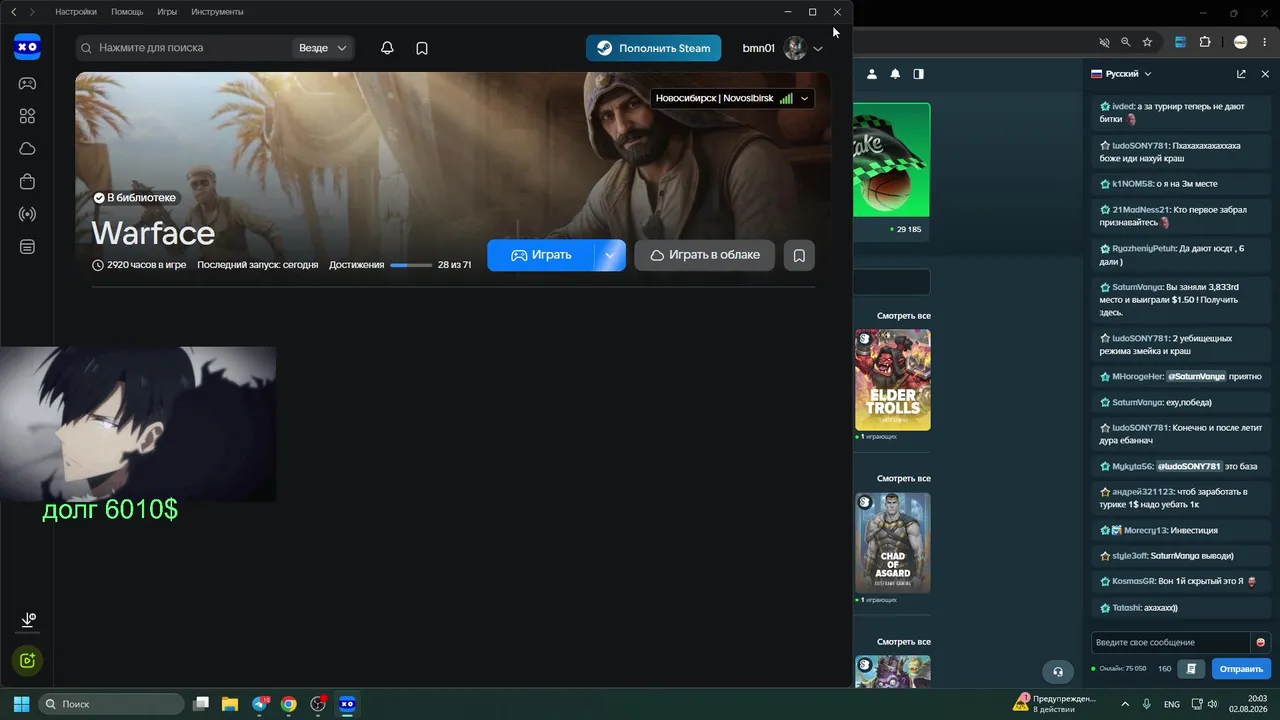Image resolution: width=1280 pixels, height=720 pixels.
Task: Pop out the chat with the external-link icon
Action: click(x=1241, y=74)
